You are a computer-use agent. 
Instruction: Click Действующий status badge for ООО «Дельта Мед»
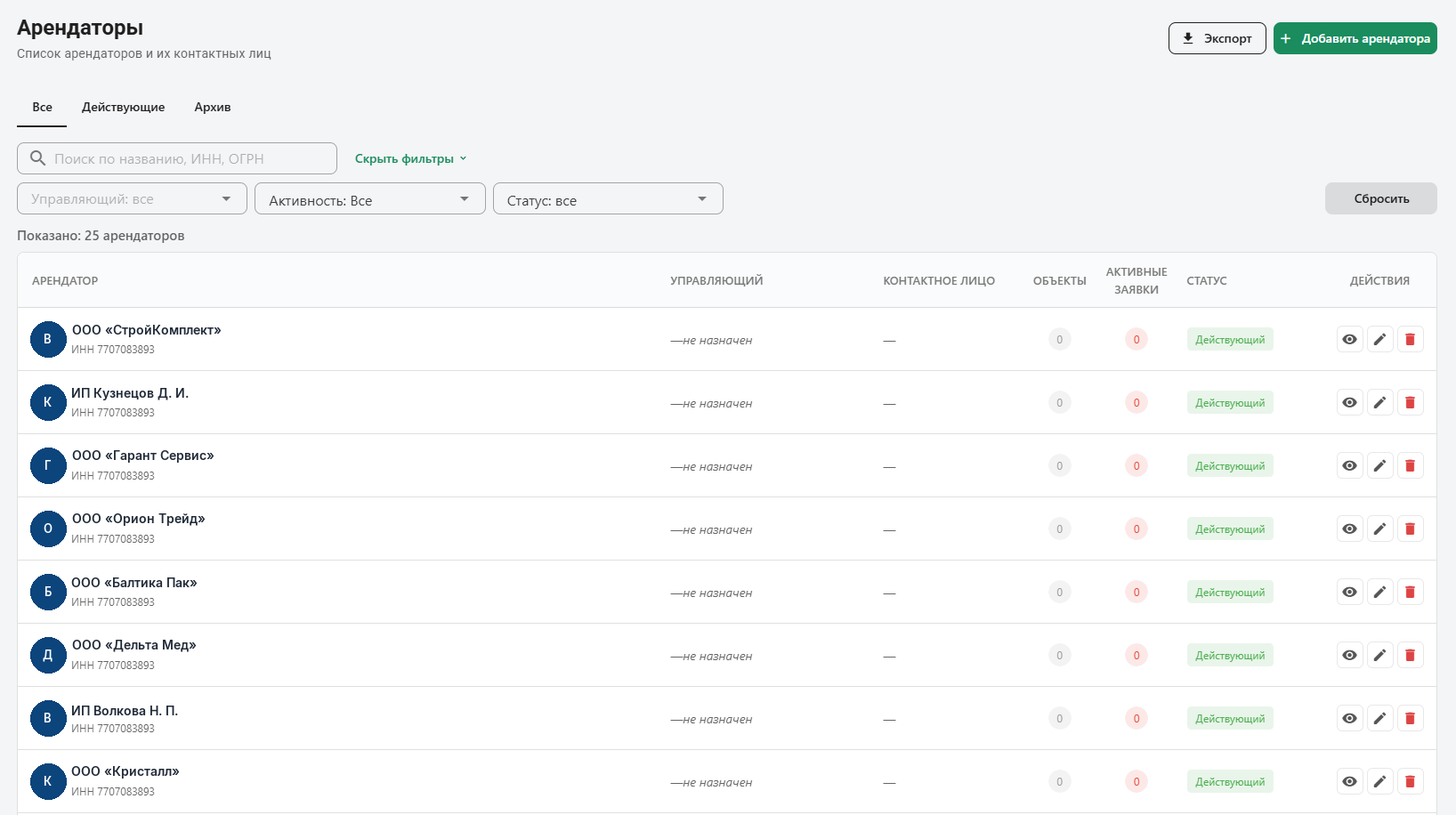pyautogui.click(x=1230, y=655)
